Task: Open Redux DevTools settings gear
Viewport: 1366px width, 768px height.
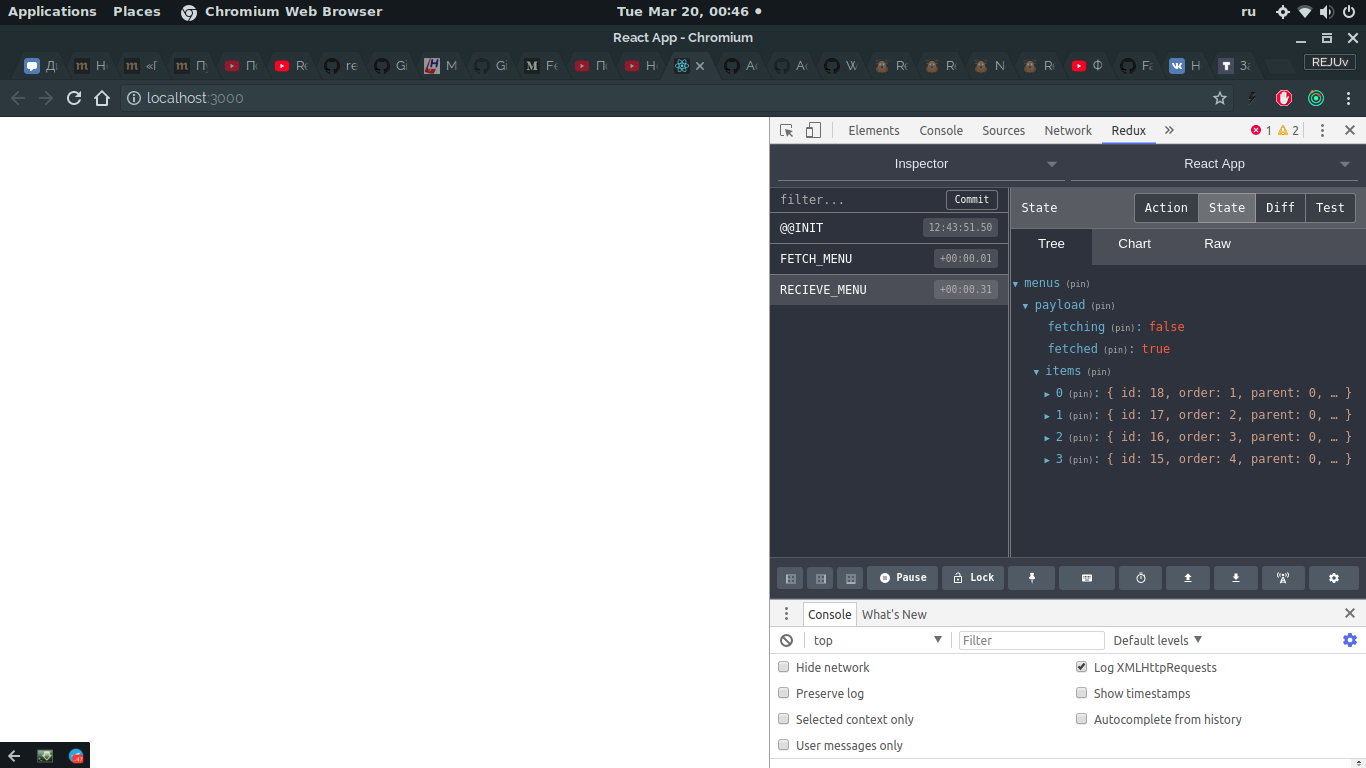Action: pyautogui.click(x=1333, y=578)
